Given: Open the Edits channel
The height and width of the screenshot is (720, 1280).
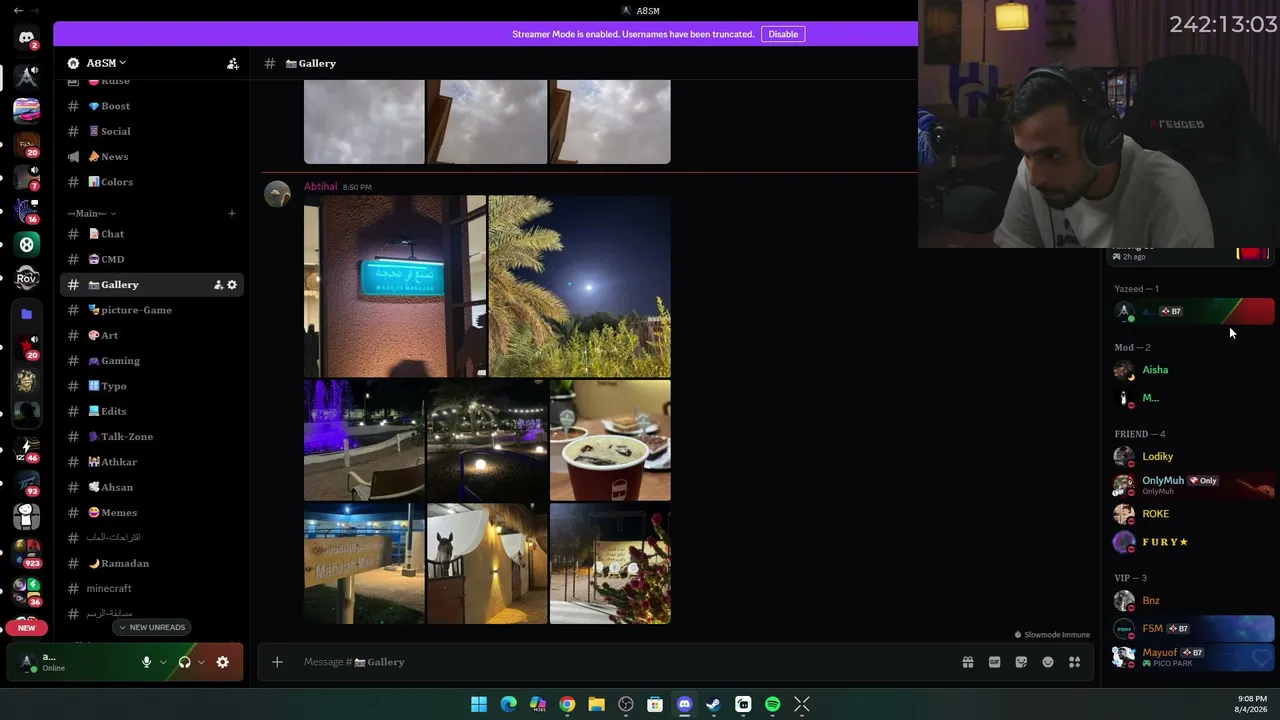Looking at the screenshot, I should (152, 411).
